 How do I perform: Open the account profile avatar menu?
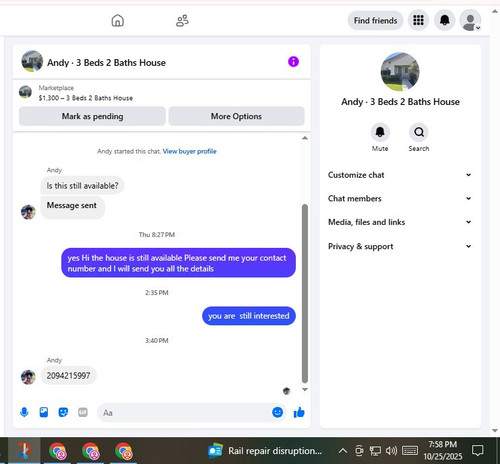pos(470,20)
